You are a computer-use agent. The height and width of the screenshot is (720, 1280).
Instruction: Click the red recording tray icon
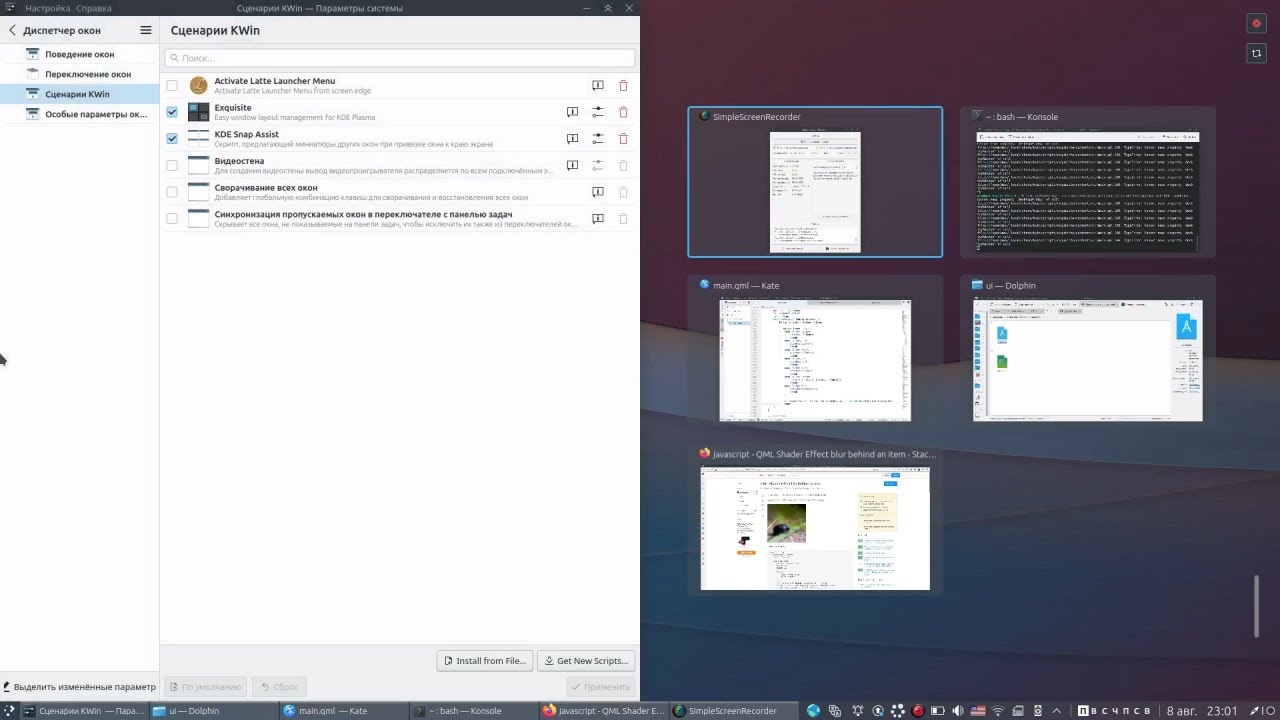[919, 711]
